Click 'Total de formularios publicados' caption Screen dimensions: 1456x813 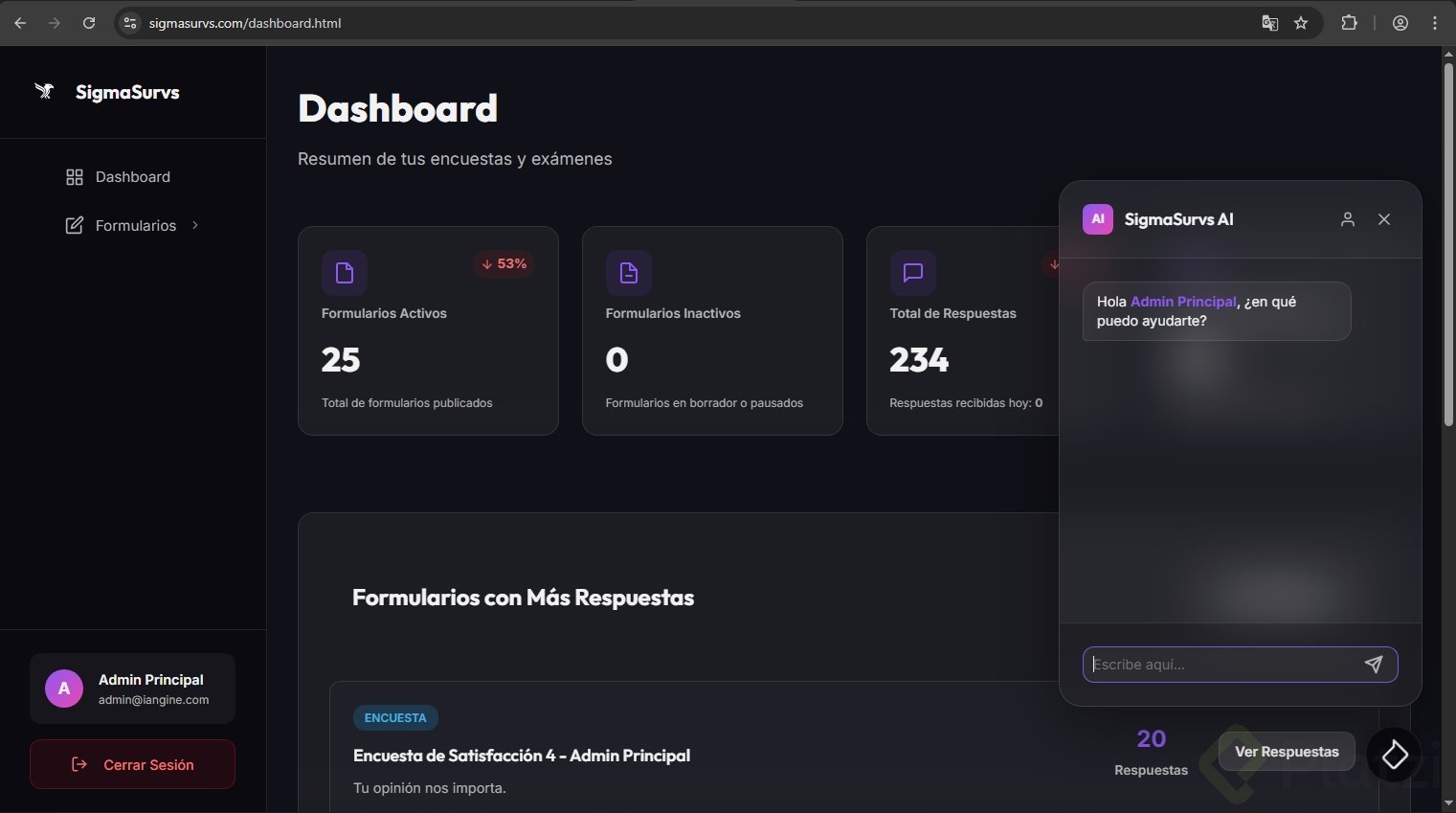point(407,403)
